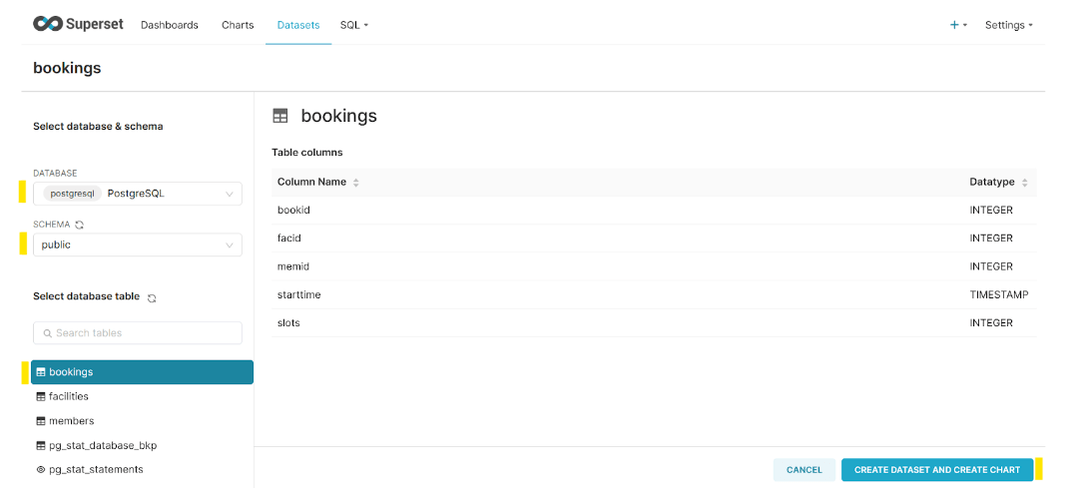Select the members table
The width and height of the screenshot is (1080, 488).
[71, 421]
